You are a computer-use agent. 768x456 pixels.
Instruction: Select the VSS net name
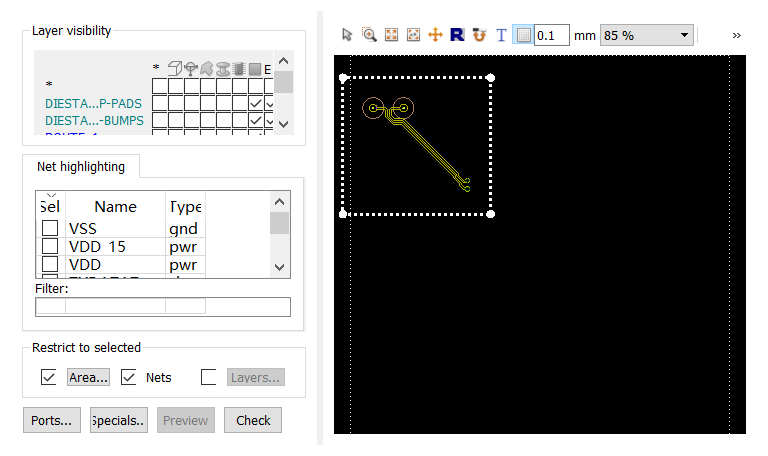(x=83, y=229)
